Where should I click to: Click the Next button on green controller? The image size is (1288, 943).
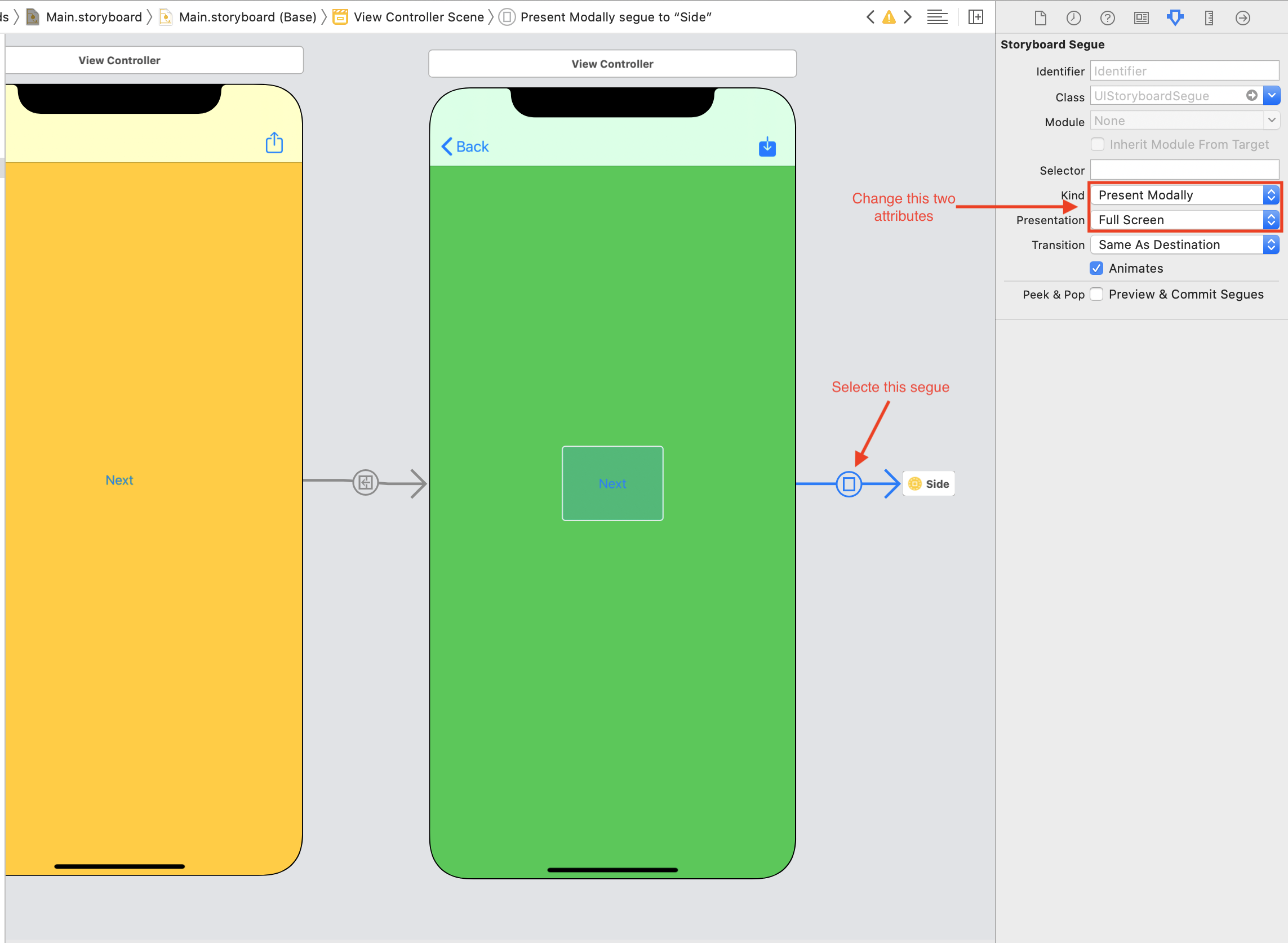click(x=612, y=483)
